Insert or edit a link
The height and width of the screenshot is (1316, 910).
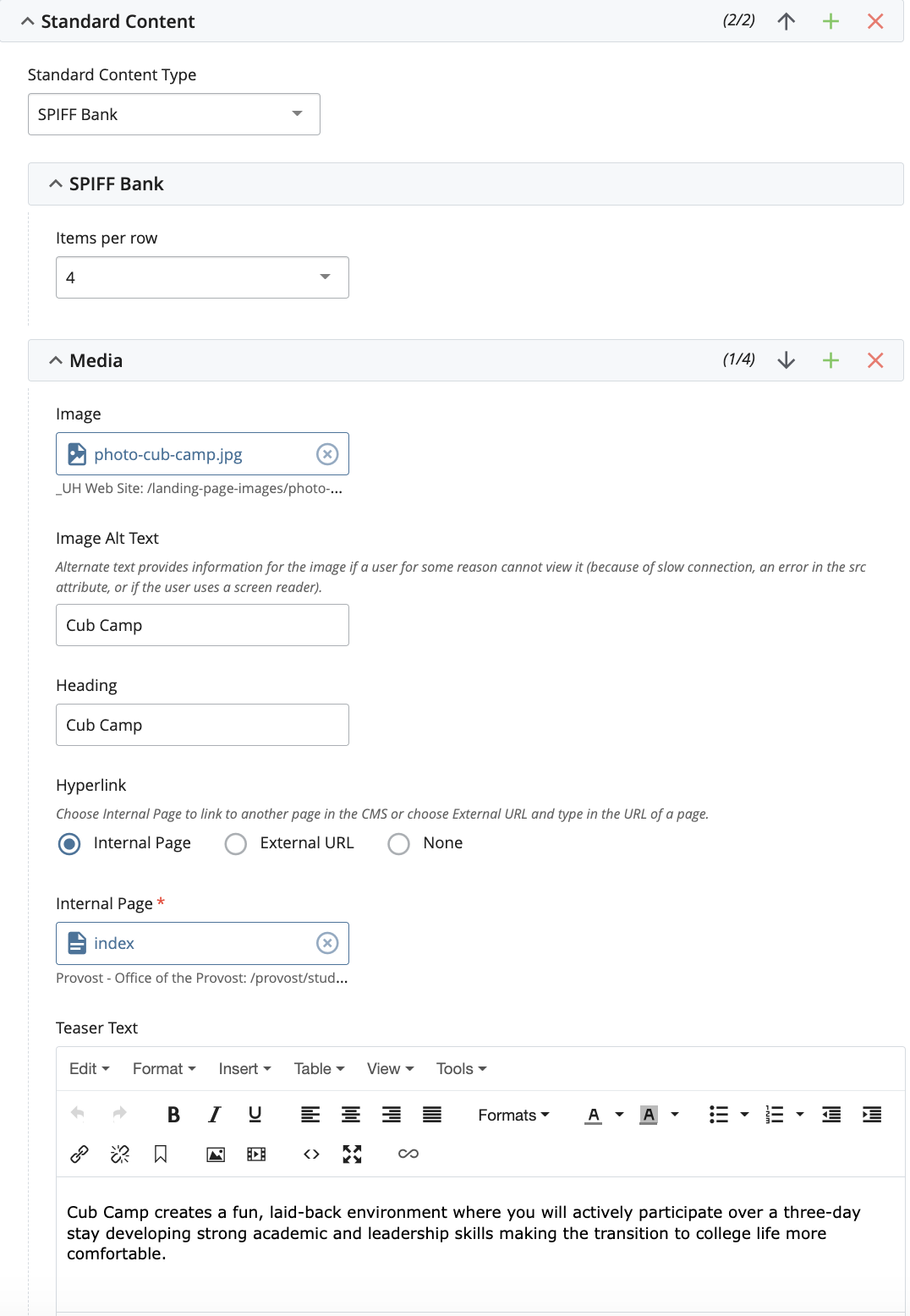click(79, 1154)
